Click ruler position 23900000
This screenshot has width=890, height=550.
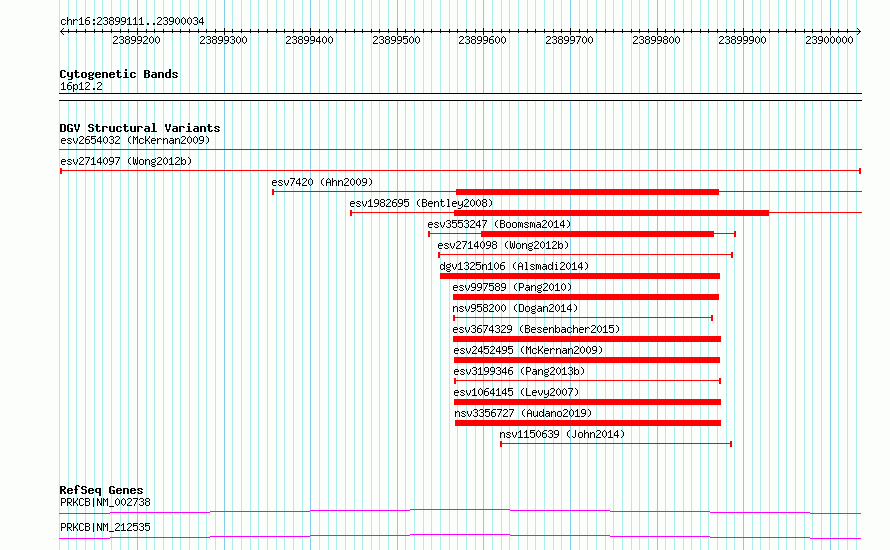829,40
